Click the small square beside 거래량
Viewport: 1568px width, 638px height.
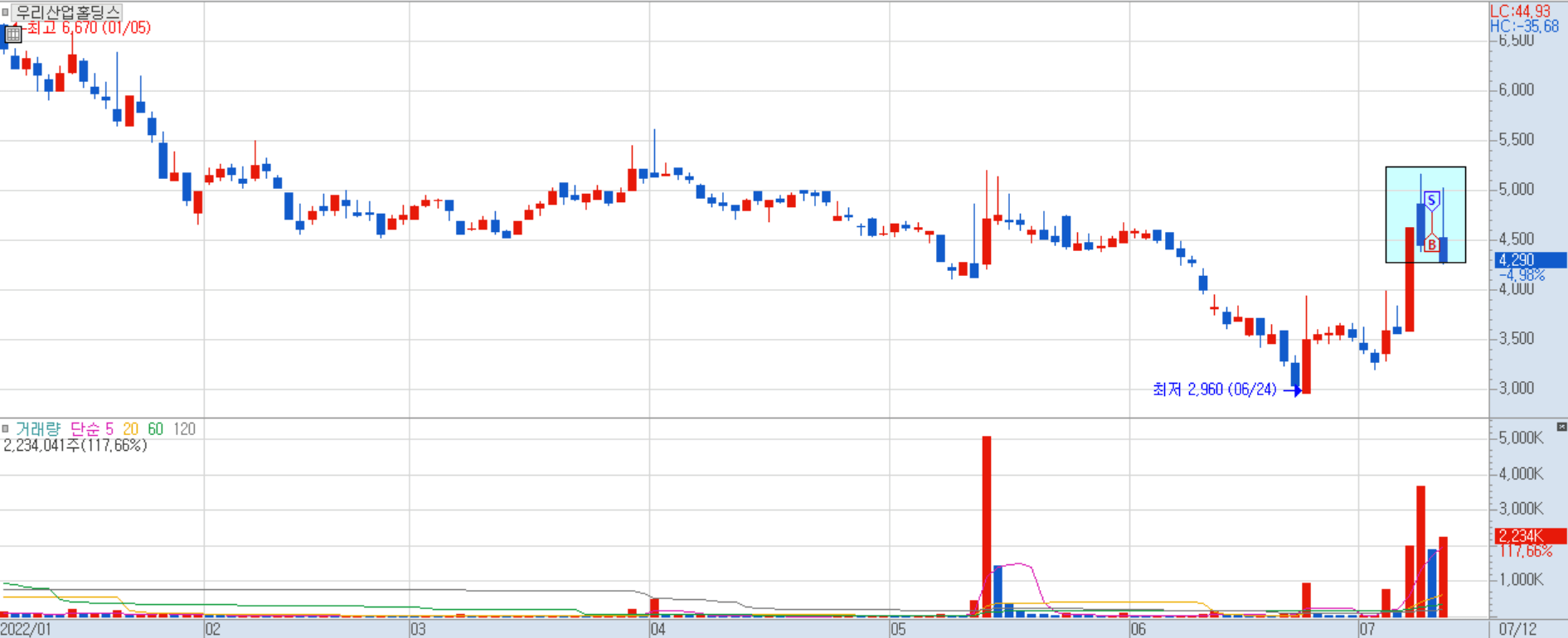pyautogui.click(x=5, y=428)
